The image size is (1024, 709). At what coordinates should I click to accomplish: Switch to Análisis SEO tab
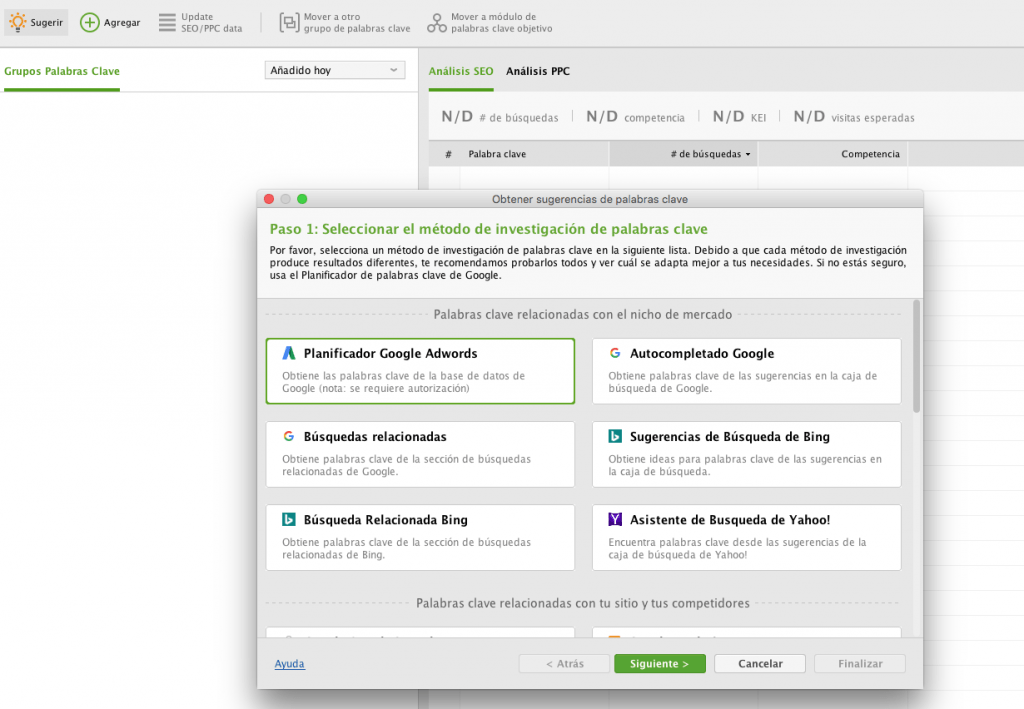click(460, 71)
